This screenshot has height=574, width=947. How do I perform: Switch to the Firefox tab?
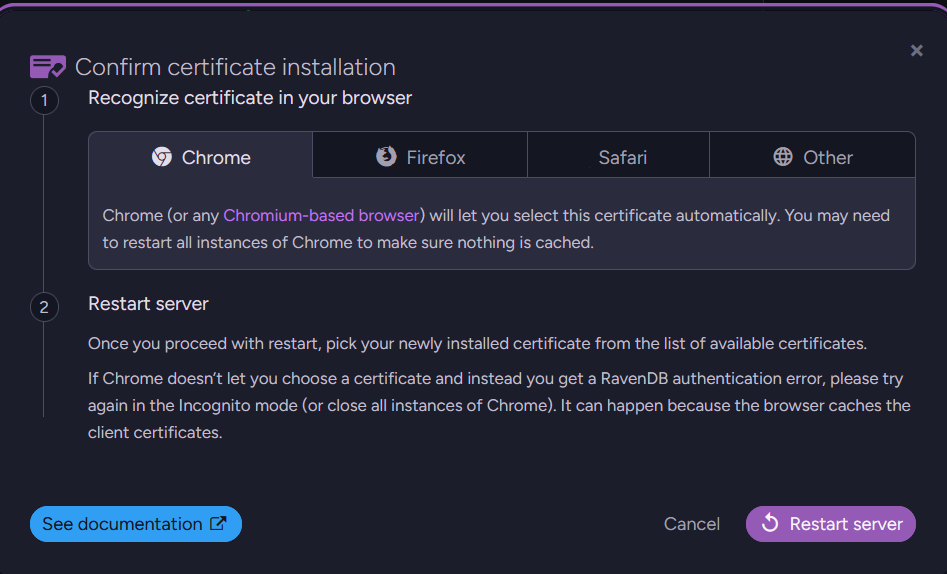(x=420, y=157)
